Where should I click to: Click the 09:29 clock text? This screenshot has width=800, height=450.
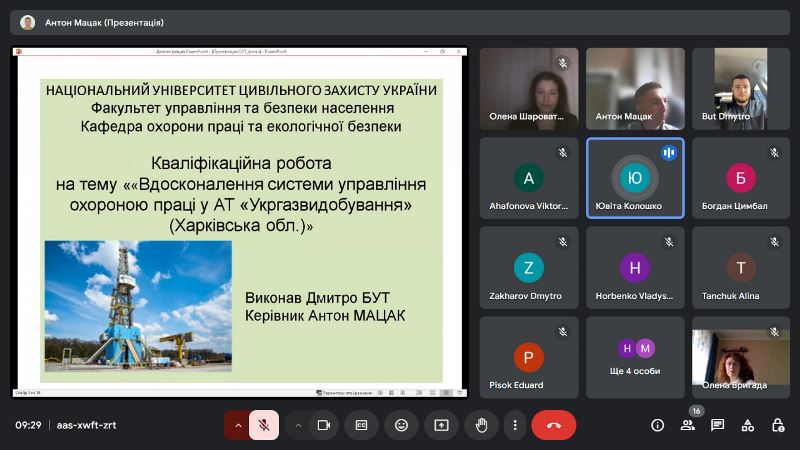click(x=28, y=425)
